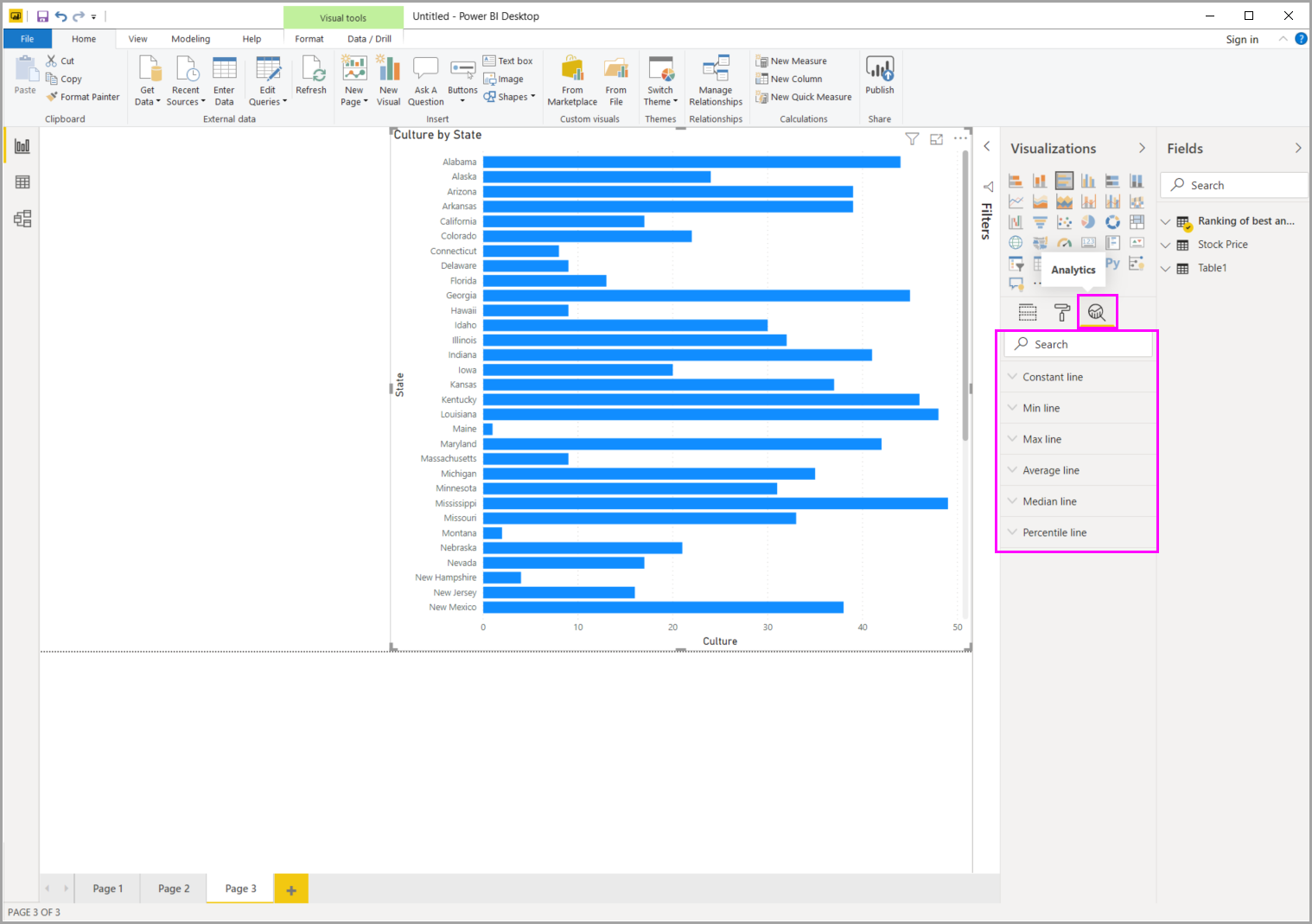Viewport: 1312px width, 924px height.
Task: Pick the Ribbon chart visualization
Action: [x=1137, y=201]
